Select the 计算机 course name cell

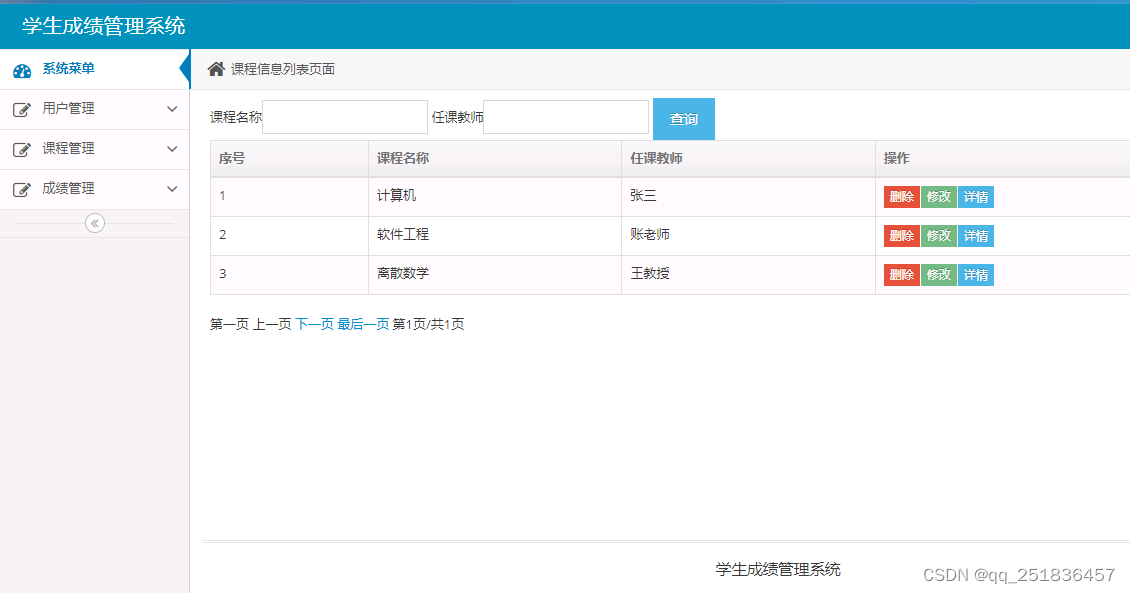point(495,196)
